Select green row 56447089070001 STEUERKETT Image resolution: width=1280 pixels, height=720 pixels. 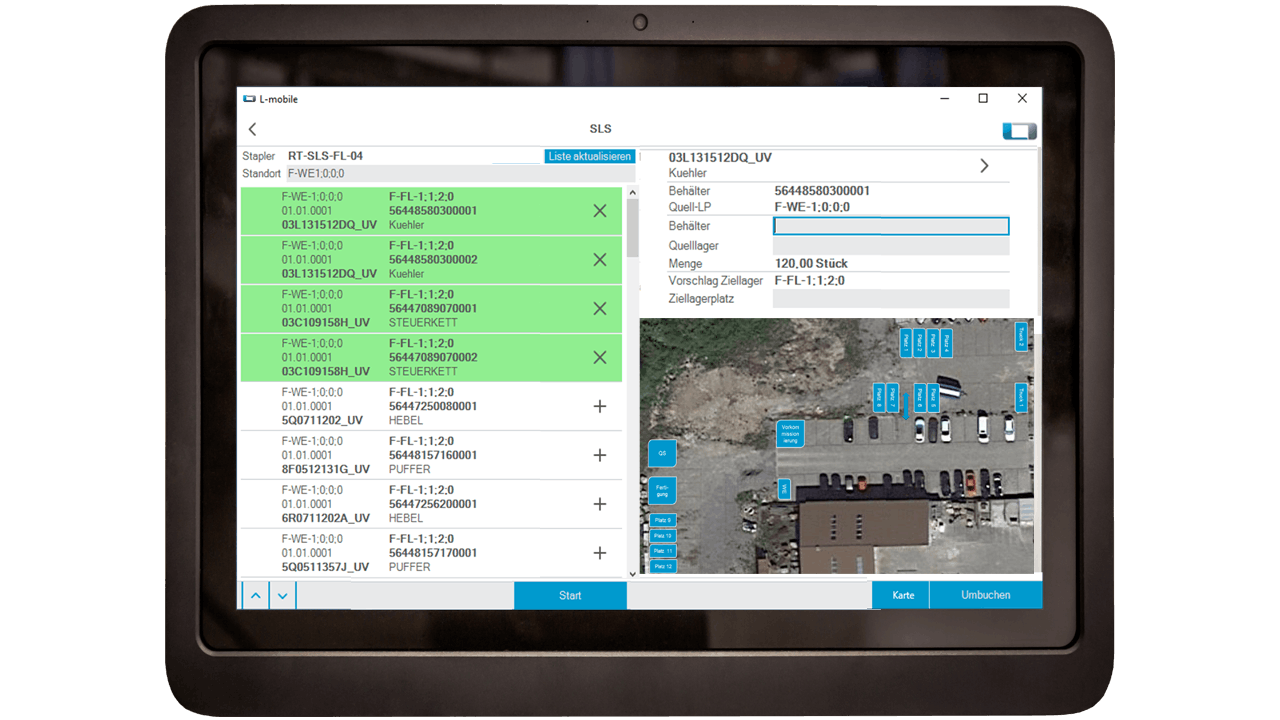point(431,309)
